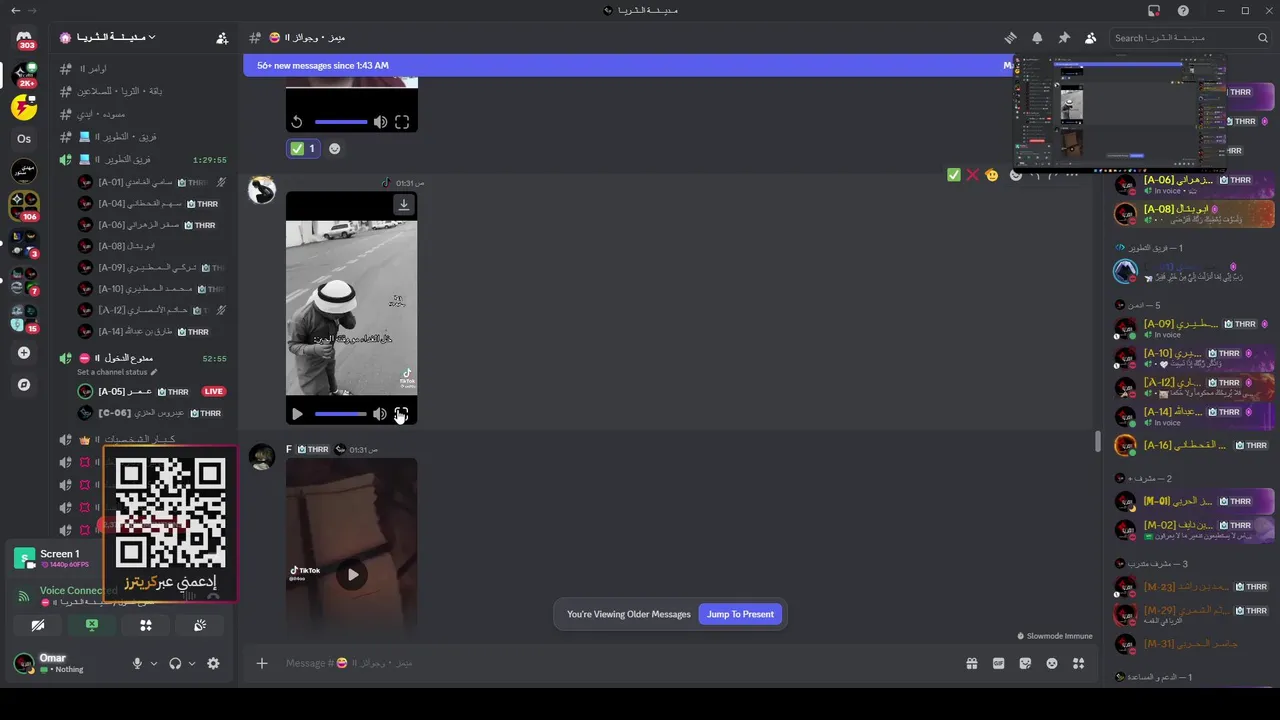Open sticker picker
Screen dimensions: 1280x720
point(1025,663)
